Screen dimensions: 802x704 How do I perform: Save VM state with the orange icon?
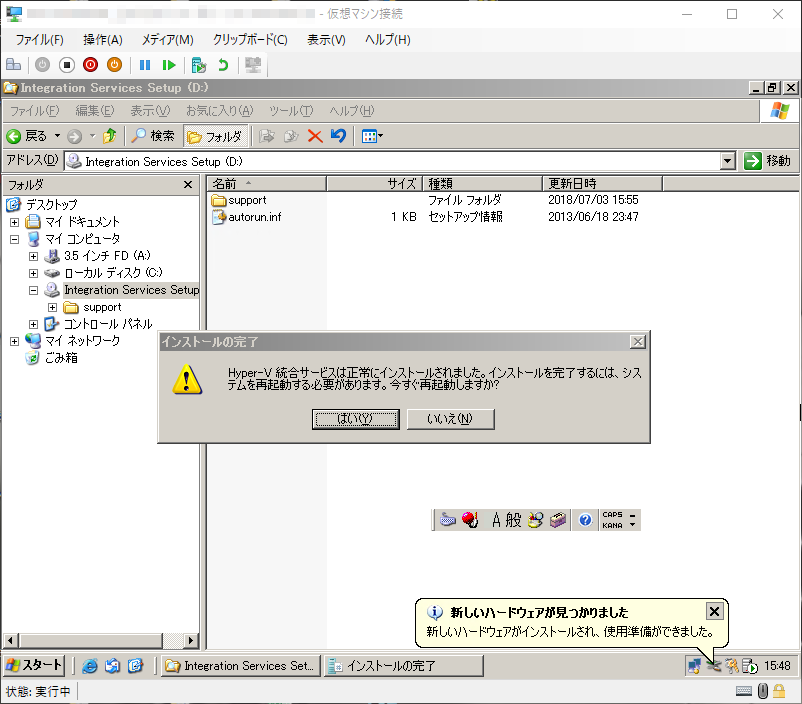click(115, 65)
